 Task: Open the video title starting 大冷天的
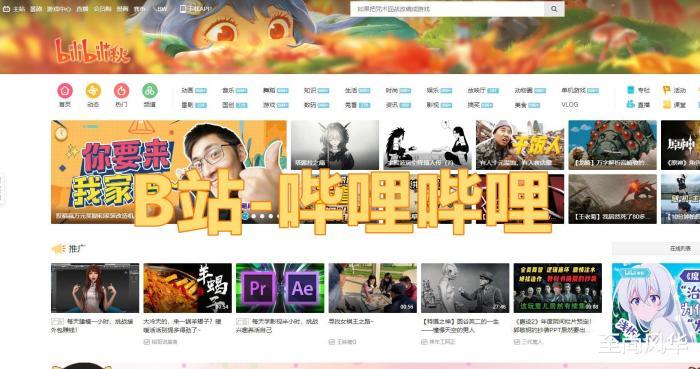(x=183, y=326)
